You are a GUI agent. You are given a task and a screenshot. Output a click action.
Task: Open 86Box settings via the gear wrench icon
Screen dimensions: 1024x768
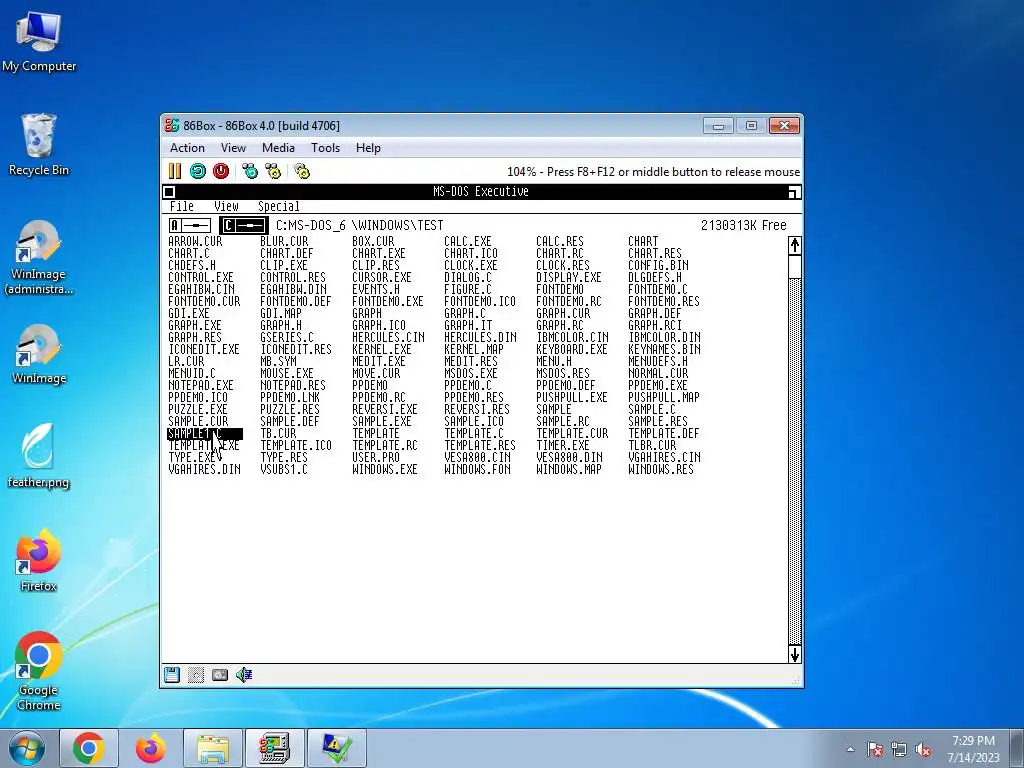(x=302, y=171)
